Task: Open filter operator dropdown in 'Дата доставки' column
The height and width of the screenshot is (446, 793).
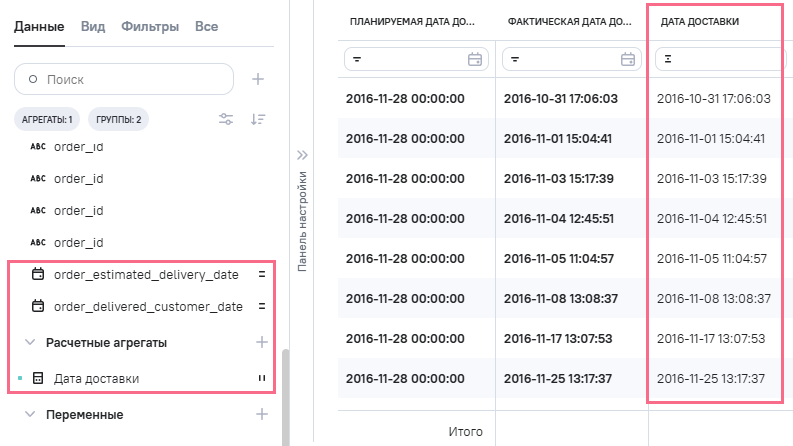Action: [x=667, y=60]
